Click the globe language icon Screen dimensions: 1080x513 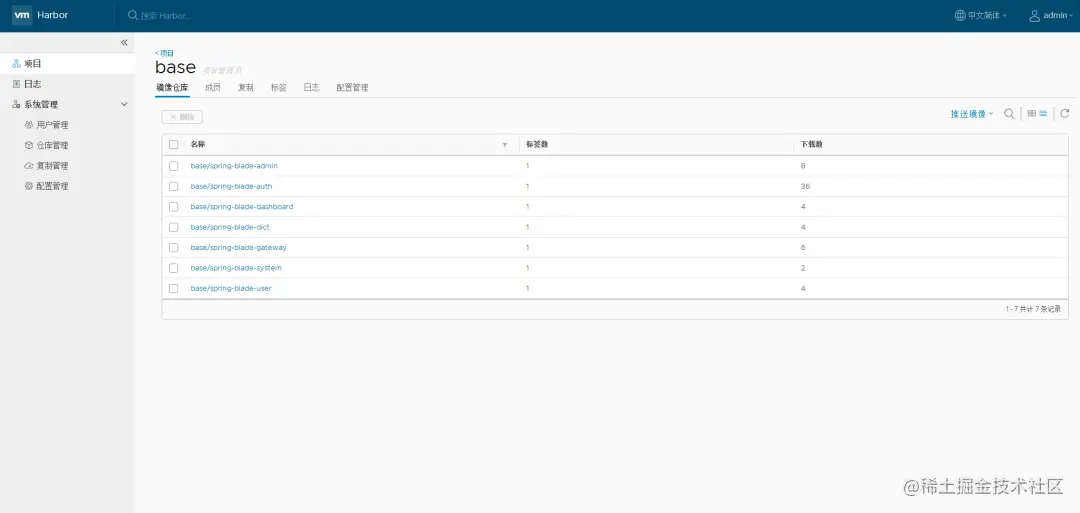[x=960, y=15]
